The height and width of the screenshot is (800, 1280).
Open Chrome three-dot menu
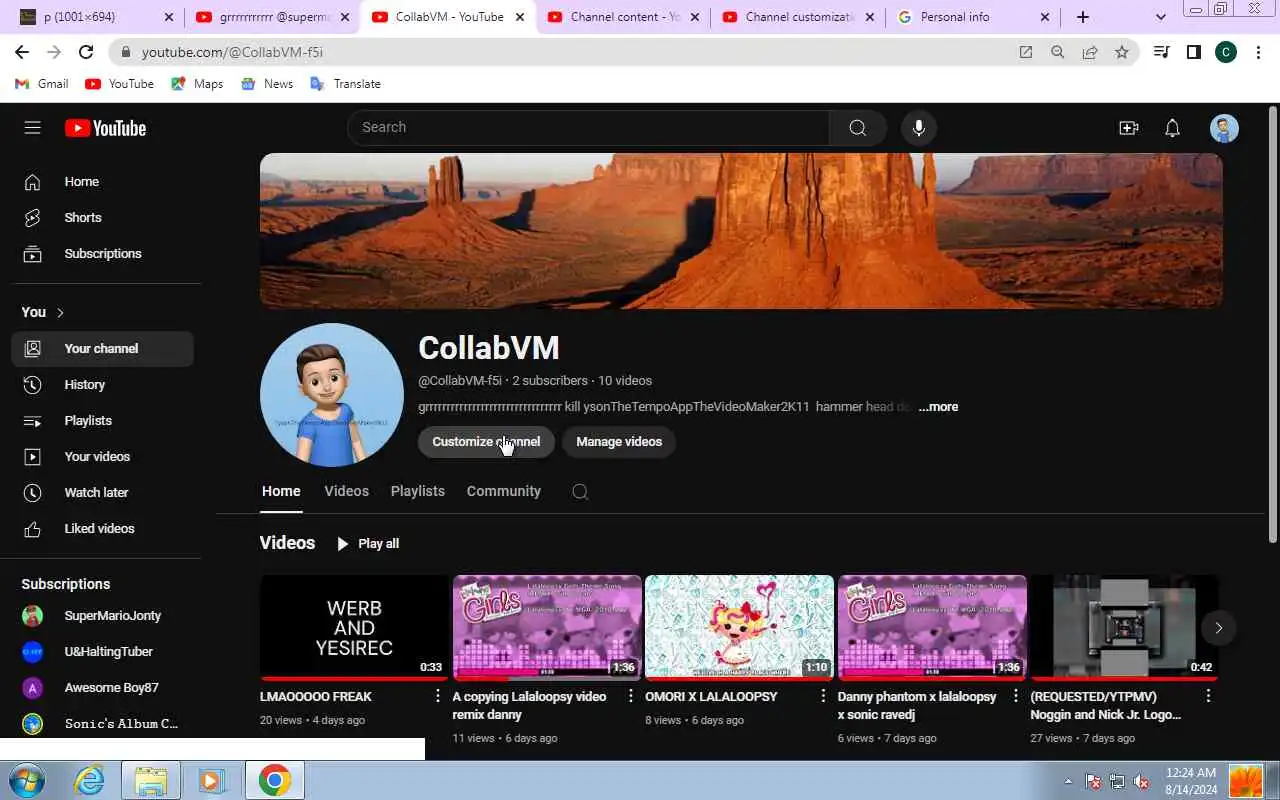pos(1258,52)
